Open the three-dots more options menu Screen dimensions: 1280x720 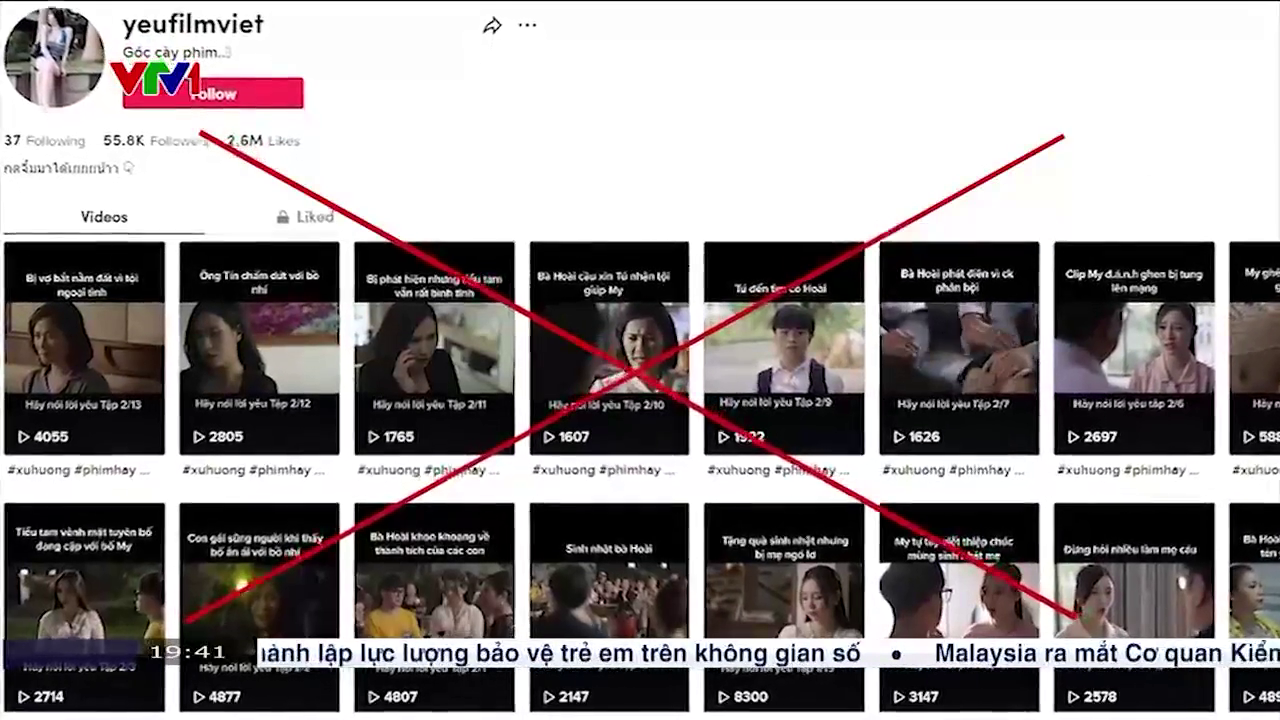[527, 26]
